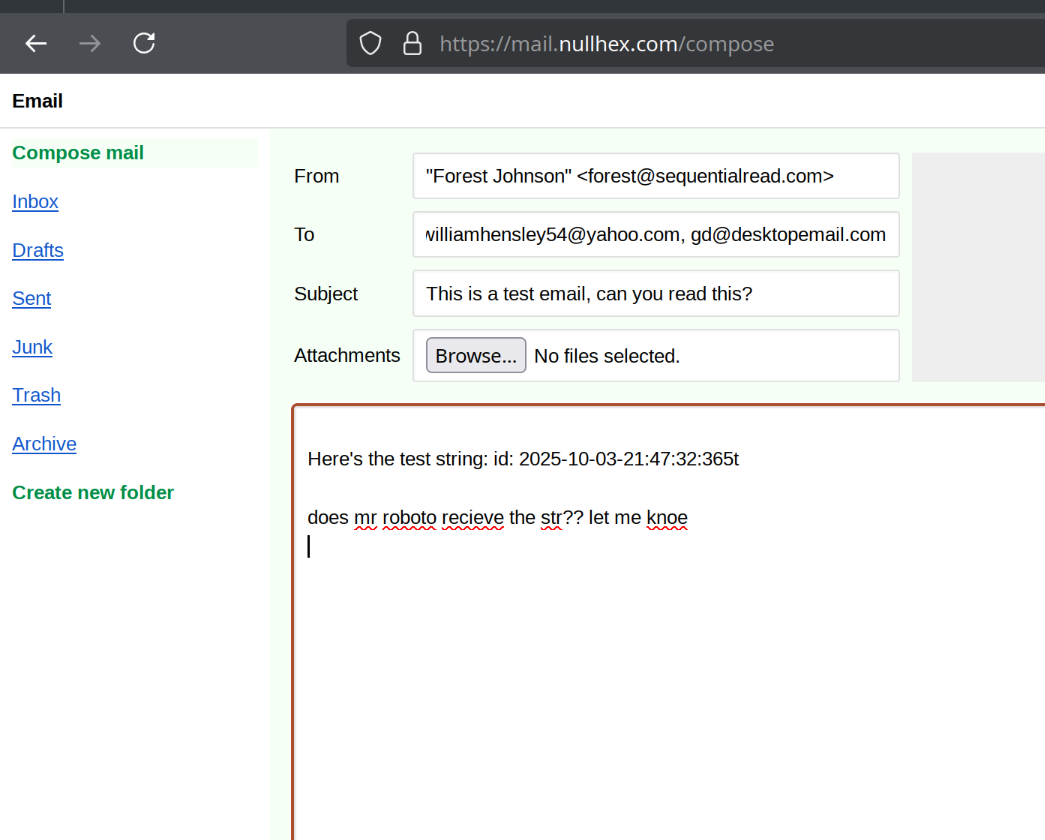View the Trash folder
The image size is (1045, 840).
[36, 395]
